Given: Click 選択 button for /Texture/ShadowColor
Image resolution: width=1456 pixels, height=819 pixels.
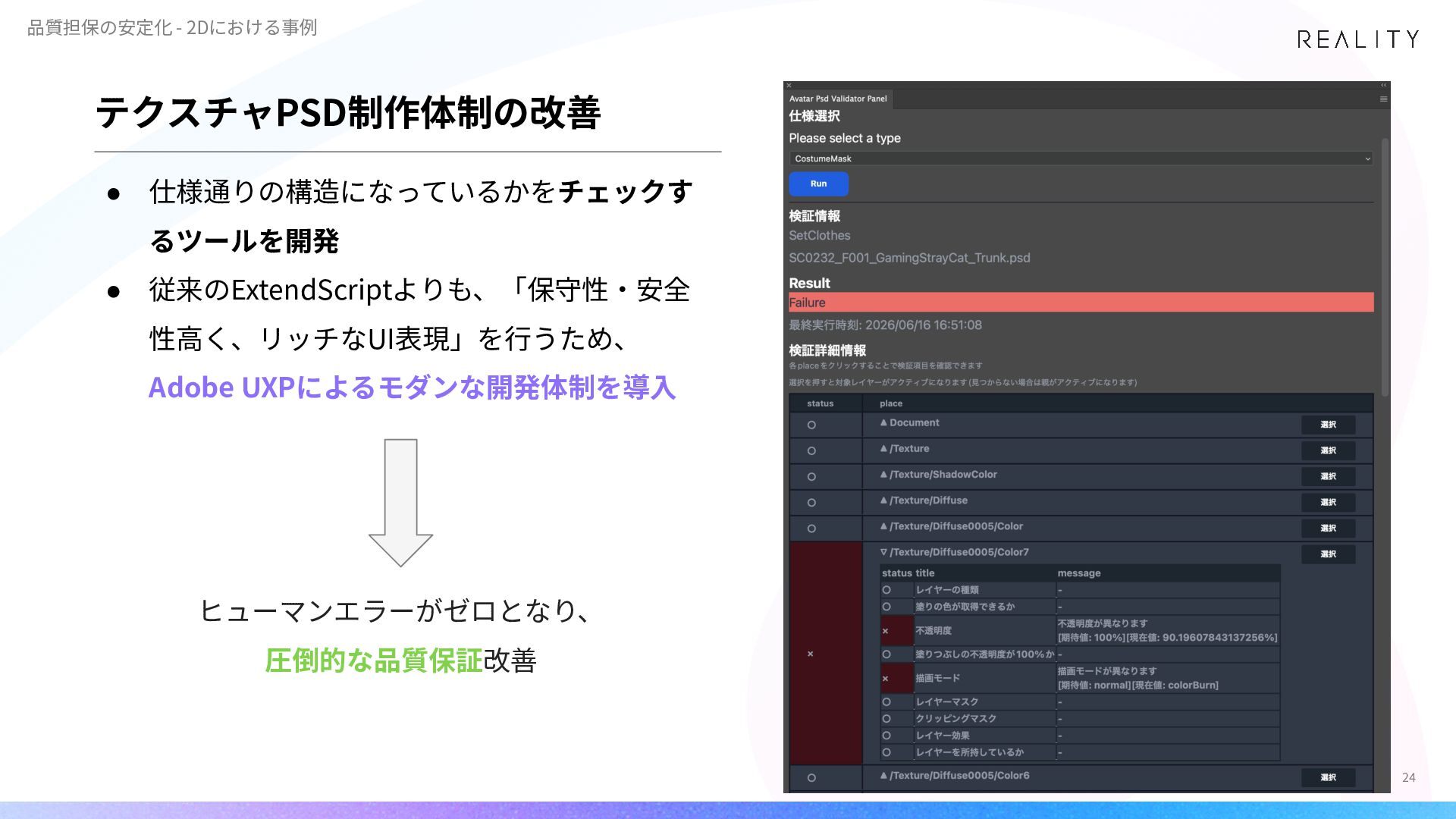Looking at the screenshot, I should pos(1328,476).
